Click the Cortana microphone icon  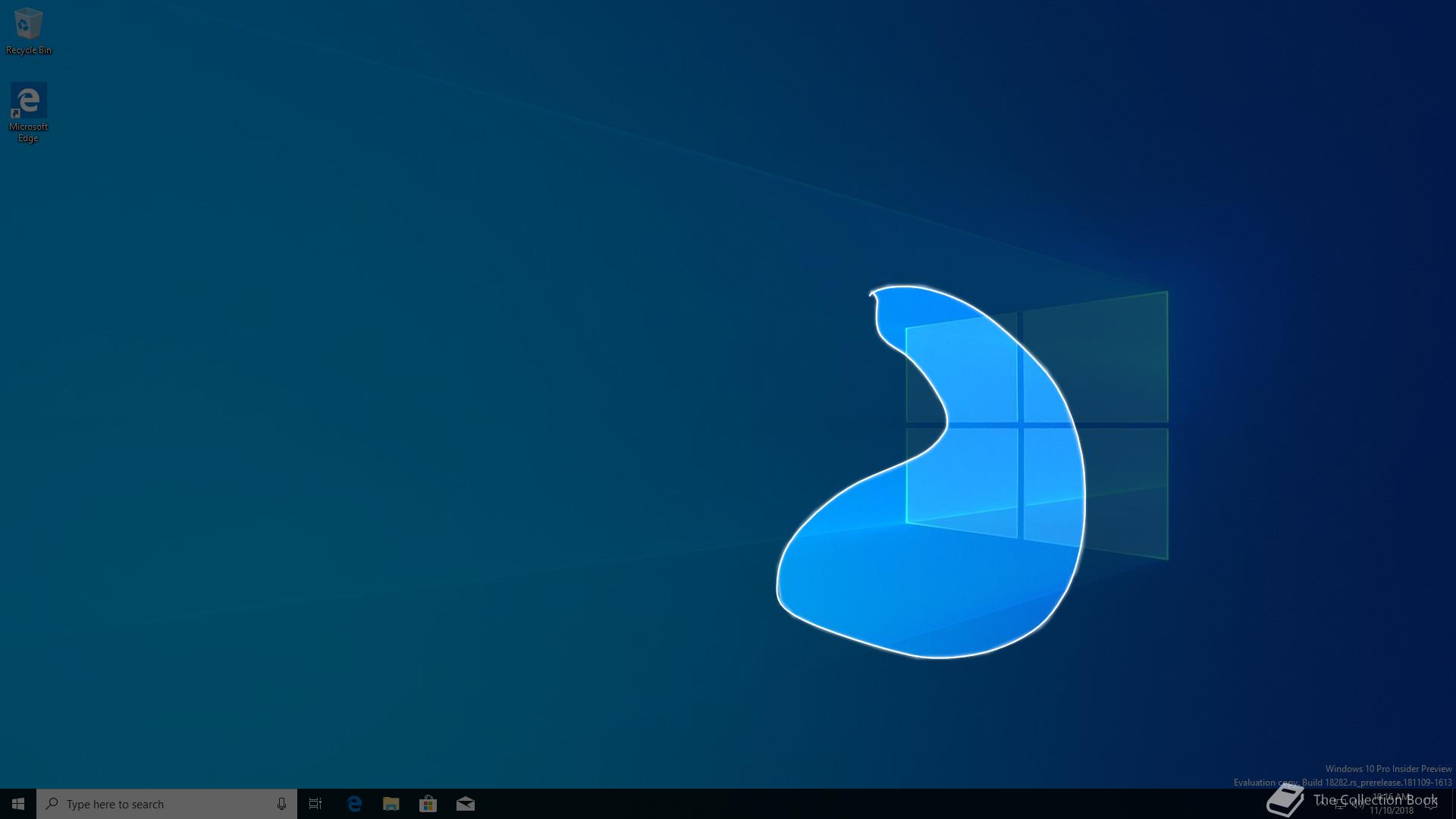pyautogui.click(x=281, y=804)
